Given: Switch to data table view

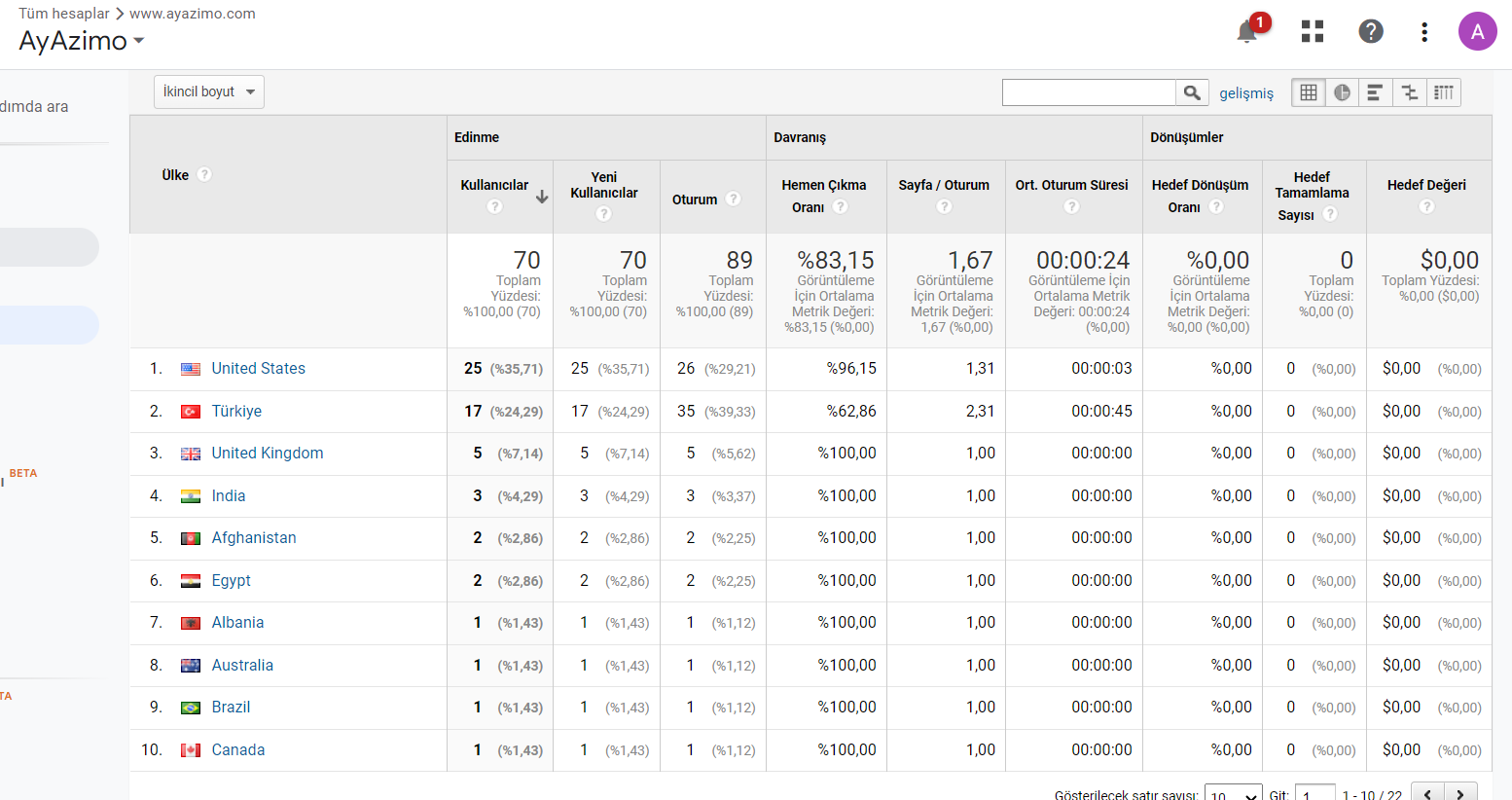Looking at the screenshot, I should [x=1309, y=92].
